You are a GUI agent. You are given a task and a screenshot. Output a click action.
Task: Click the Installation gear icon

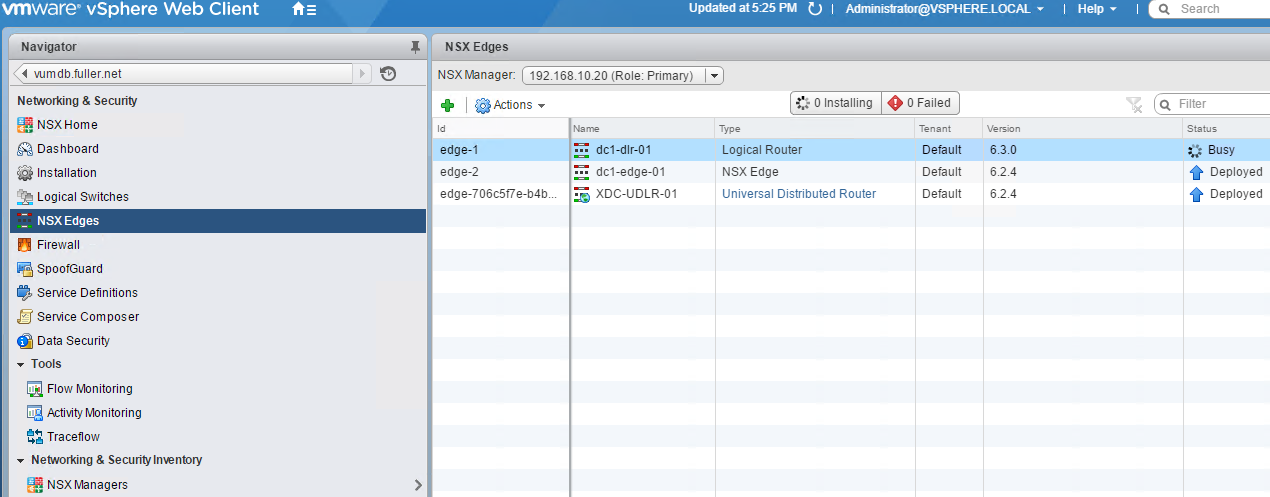pyautogui.click(x=25, y=173)
